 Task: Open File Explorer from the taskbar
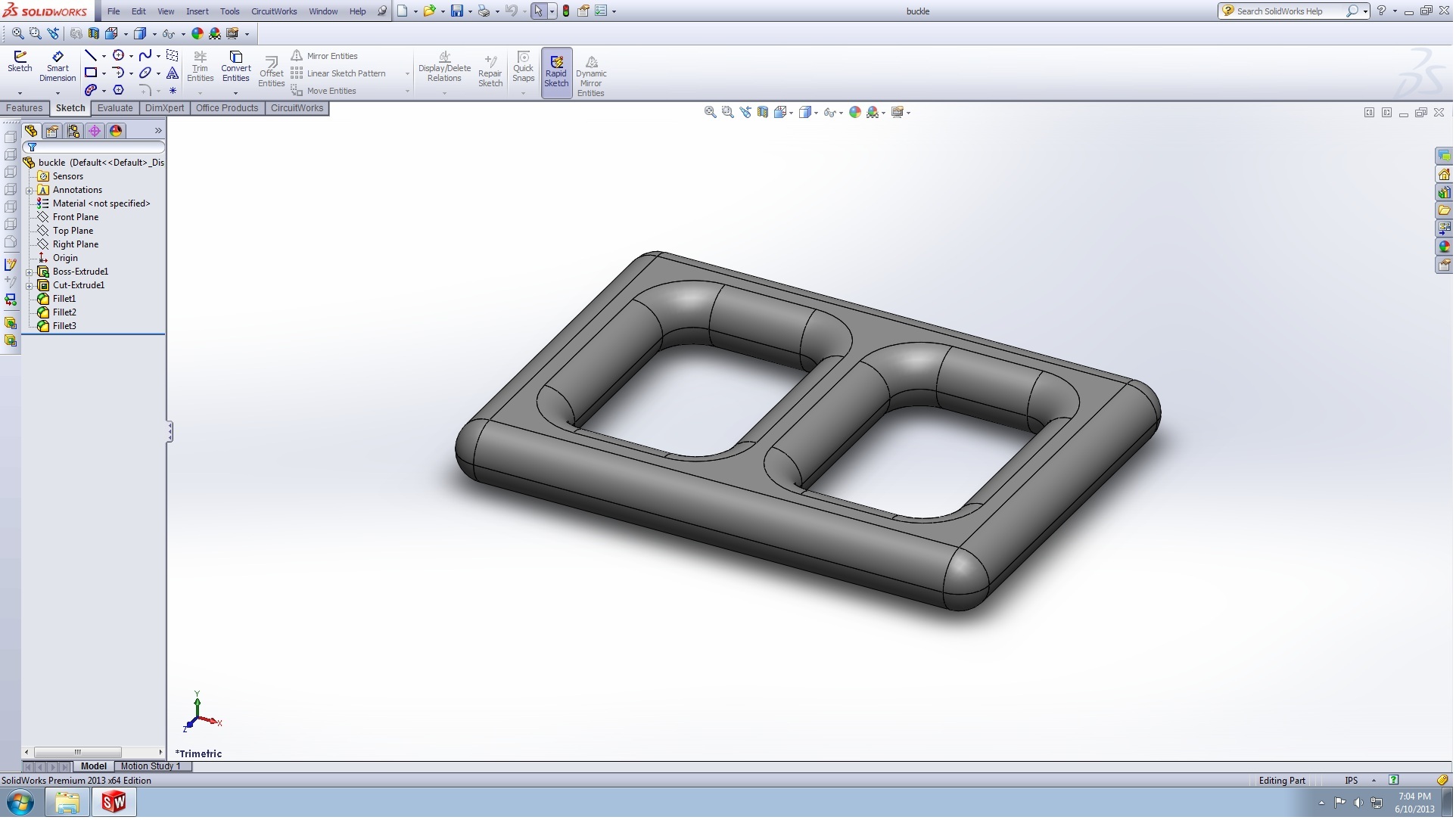[x=67, y=803]
